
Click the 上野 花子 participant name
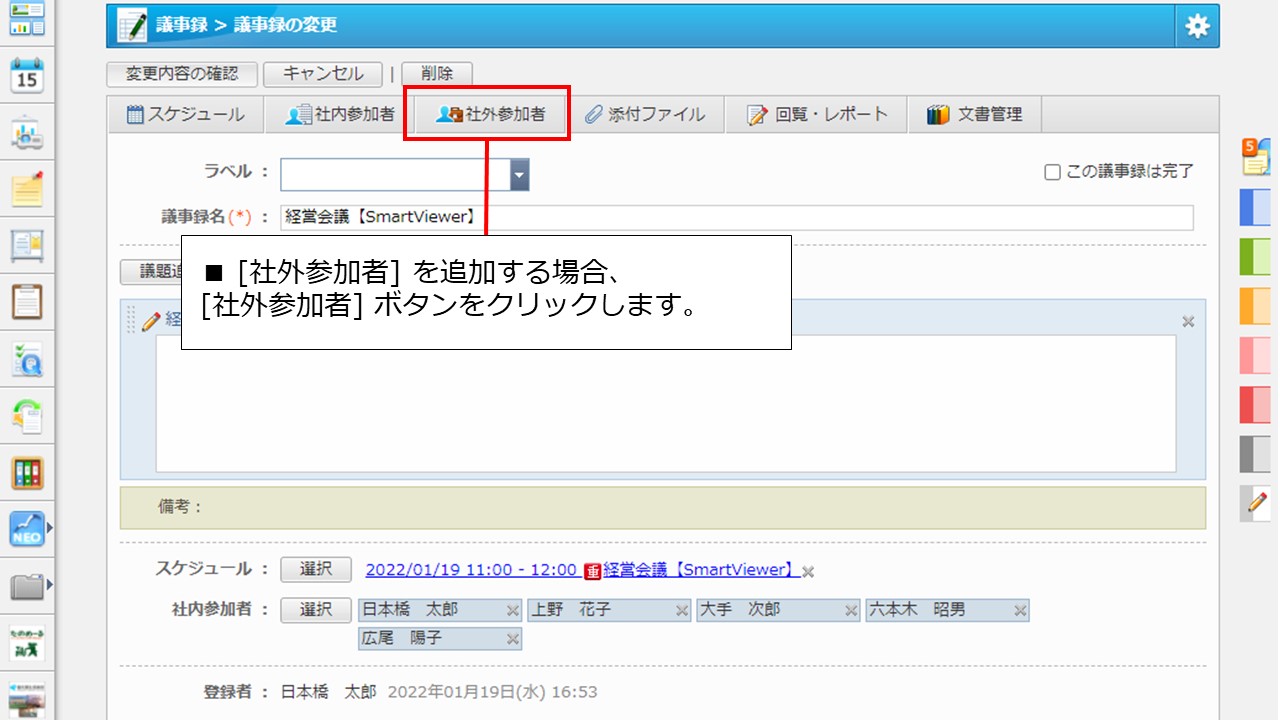click(570, 609)
